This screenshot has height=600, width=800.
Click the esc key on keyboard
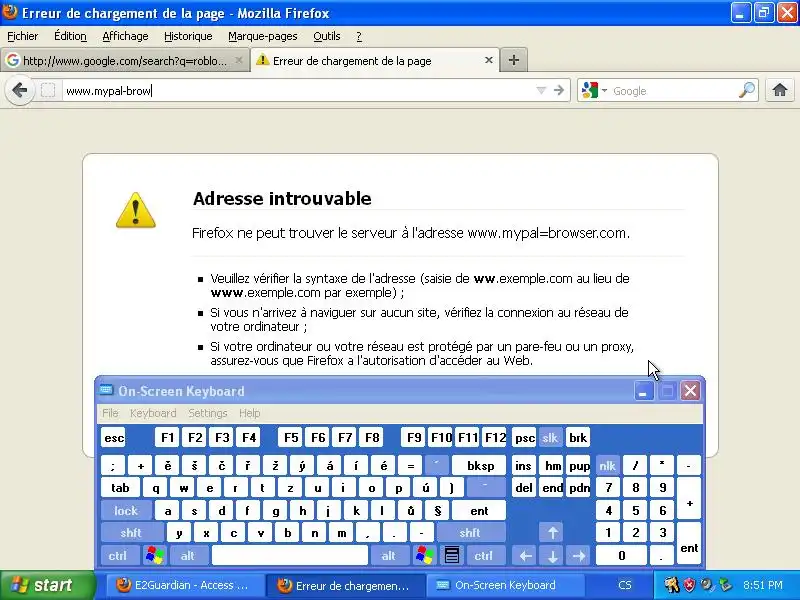coord(114,438)
